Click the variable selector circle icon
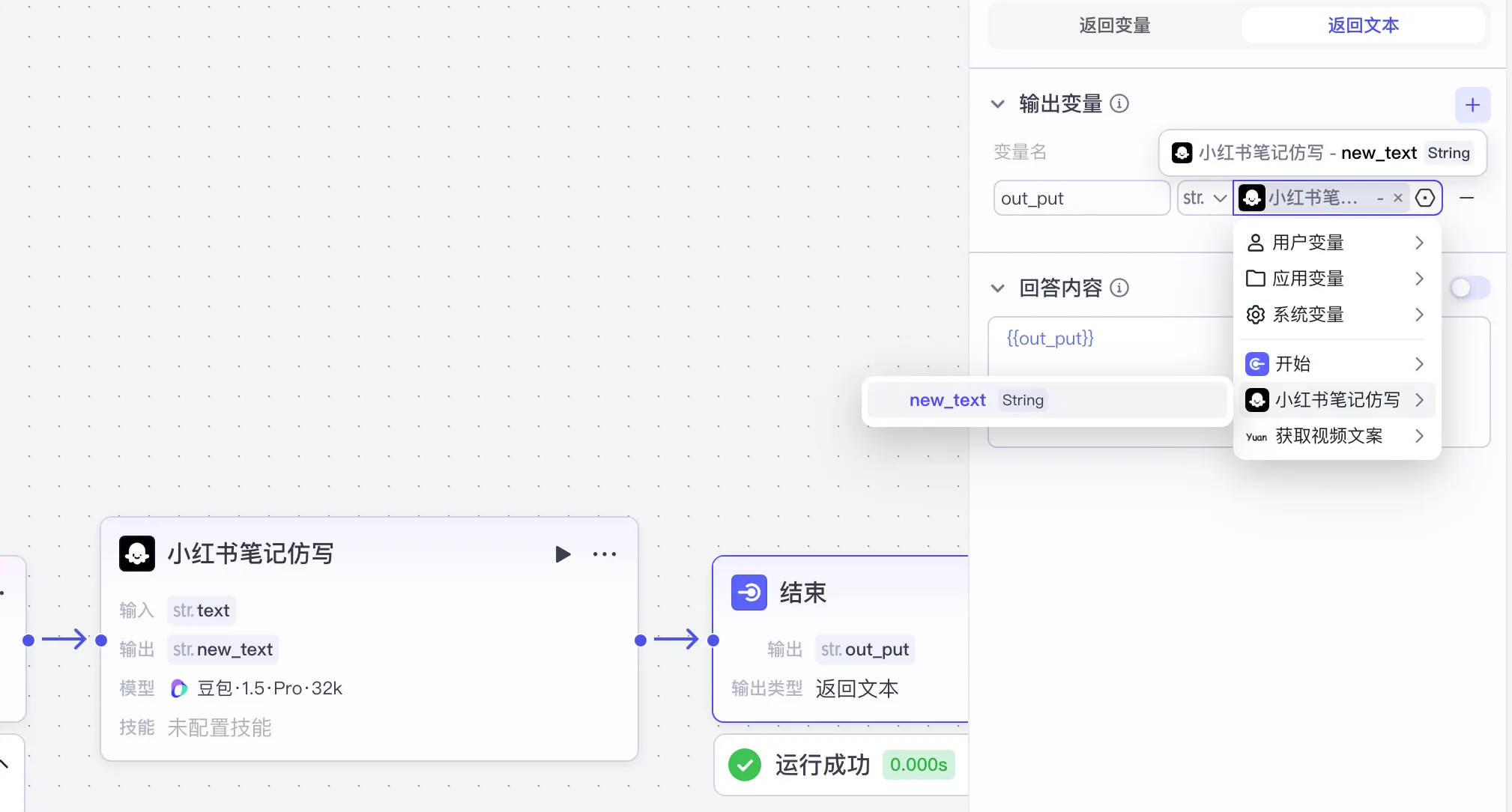This screenshot has width=1512, height=812. point(1425,198)
